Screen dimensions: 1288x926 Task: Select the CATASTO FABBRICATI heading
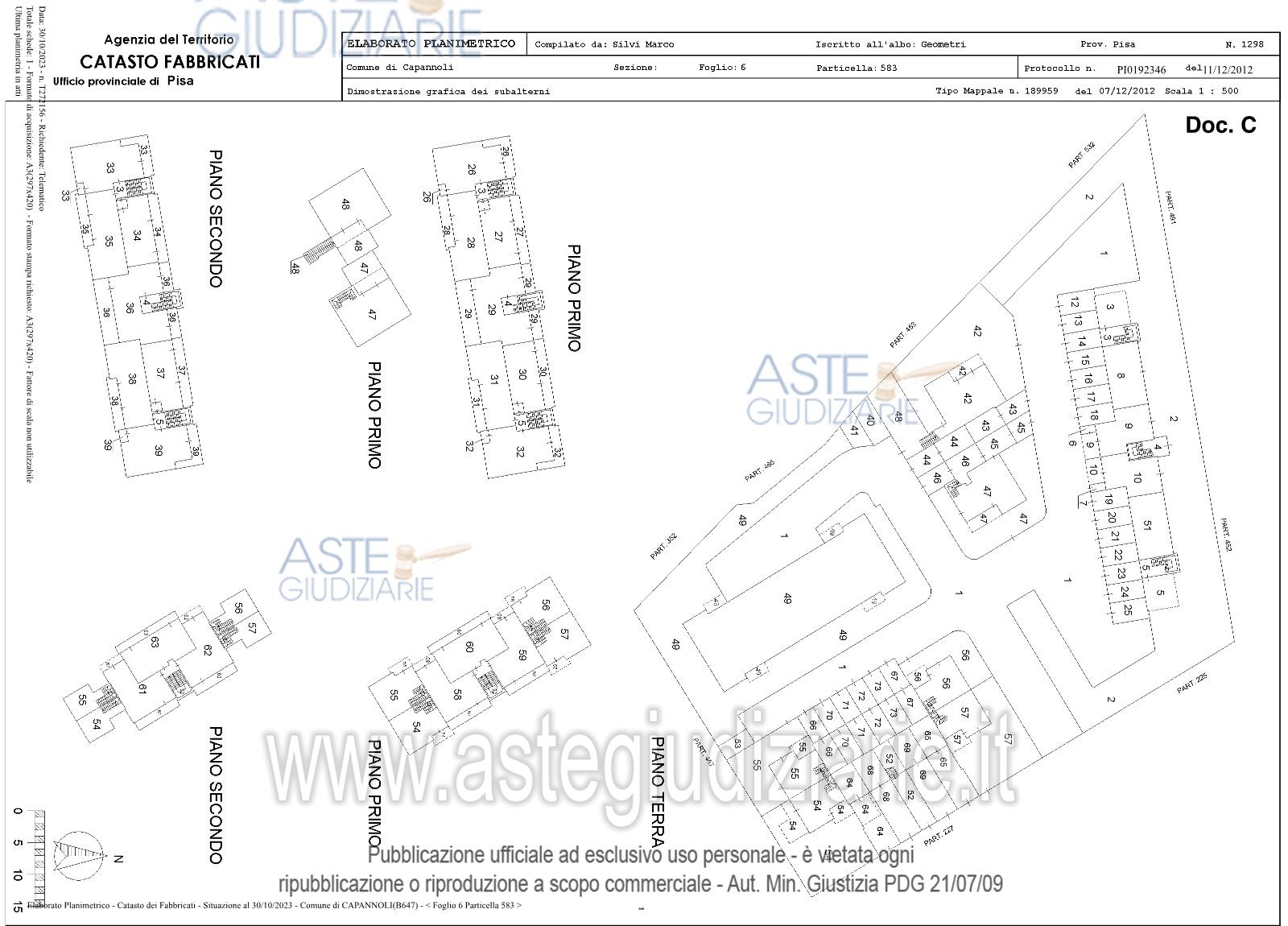point(169,62)
